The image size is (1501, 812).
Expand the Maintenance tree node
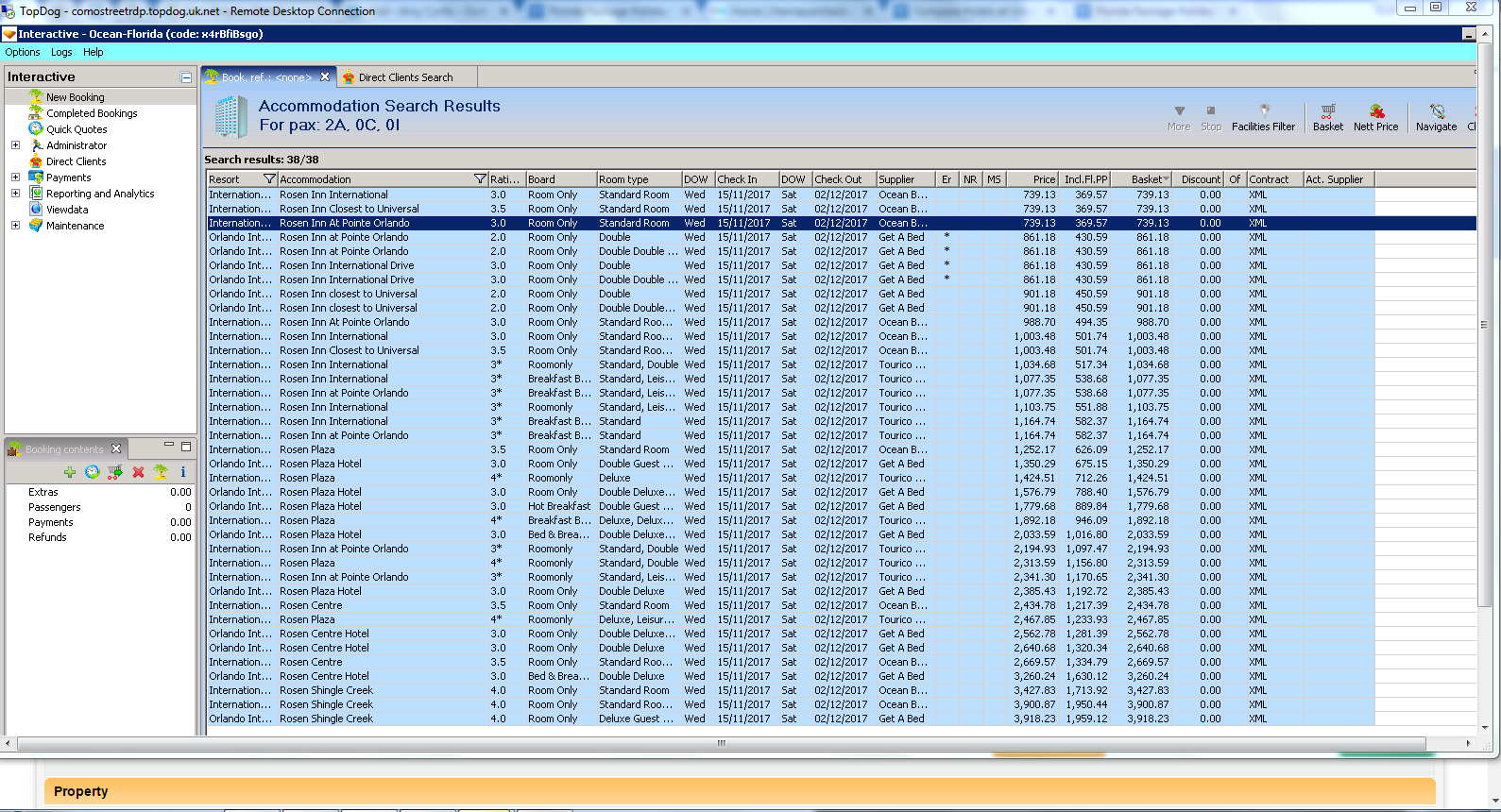click(15, 226)
